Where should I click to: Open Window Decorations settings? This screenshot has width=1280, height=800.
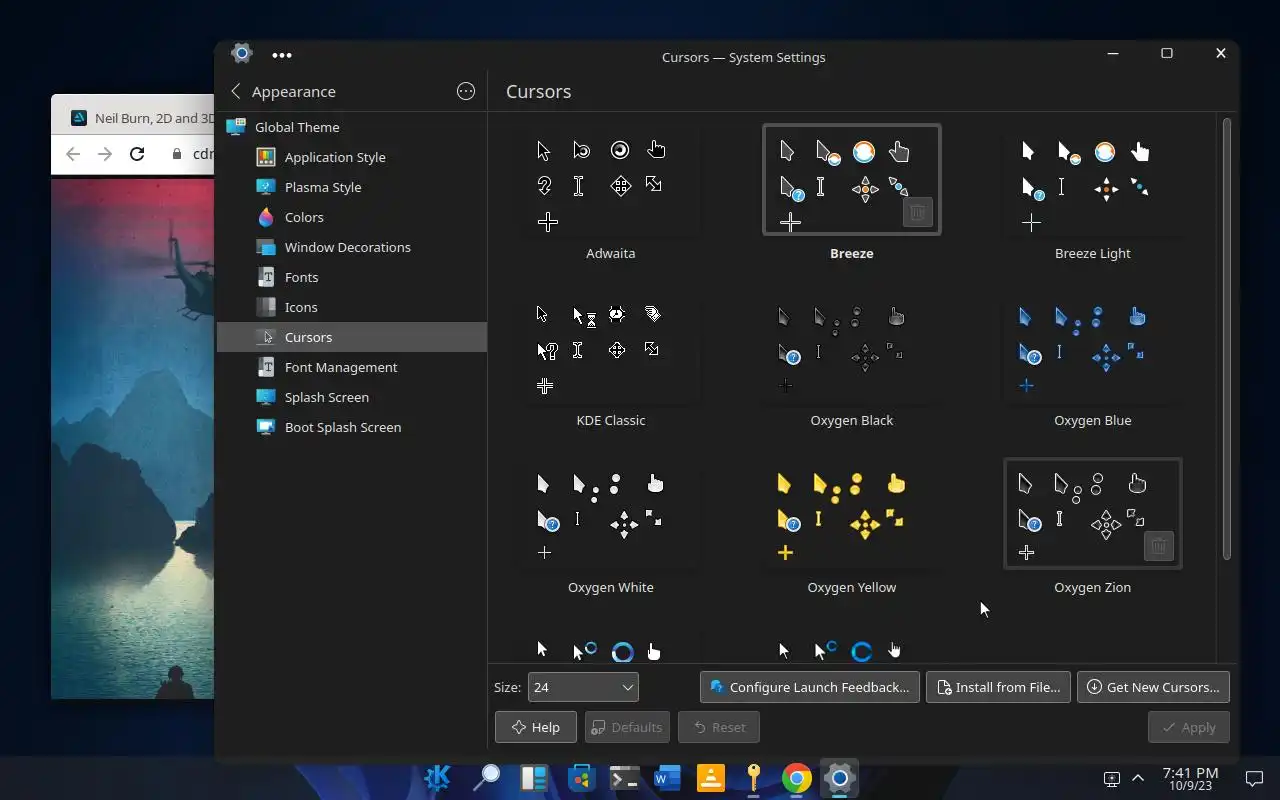coord(351,247)
